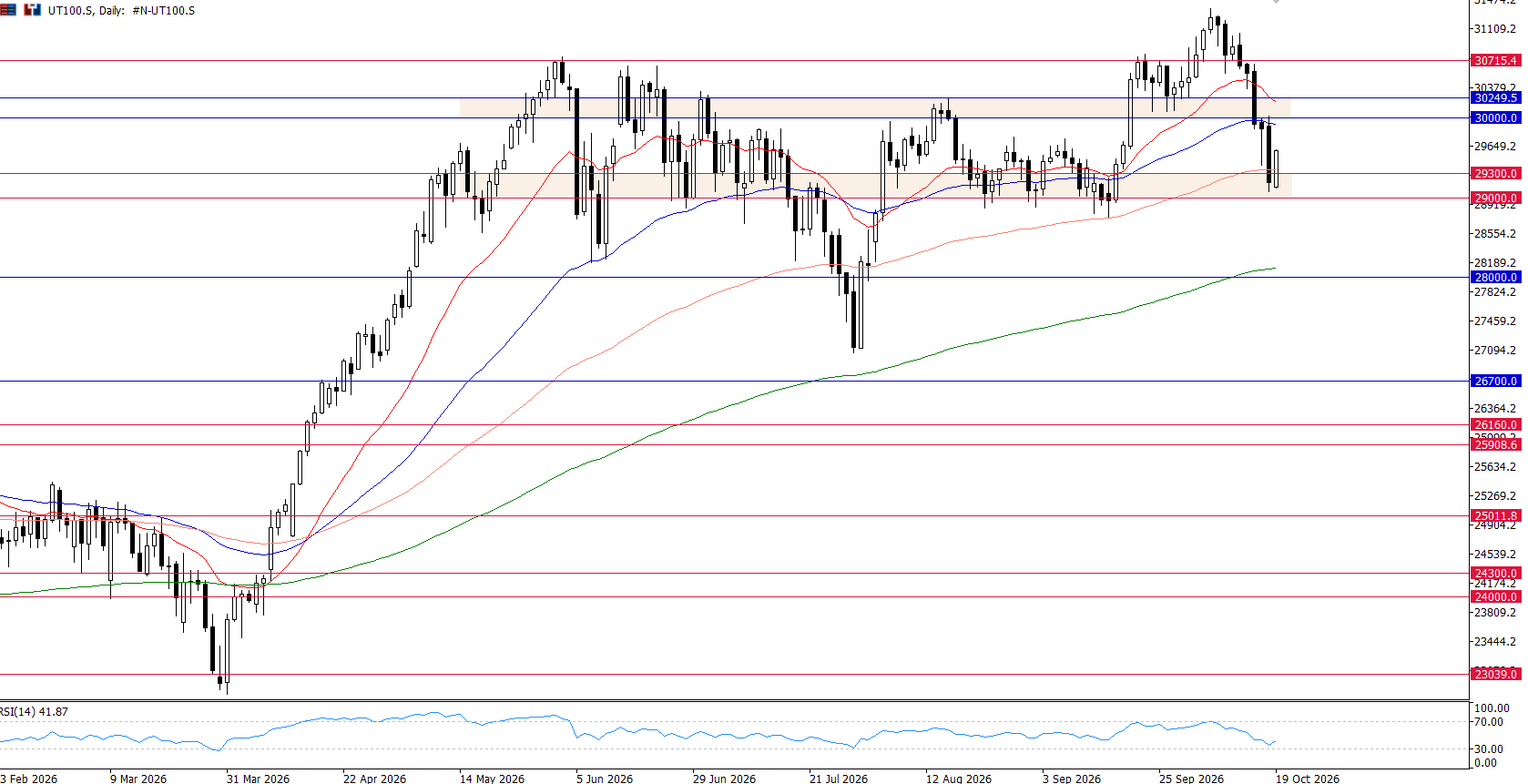Select the 25011.8 red price label

pos(1495,516)
